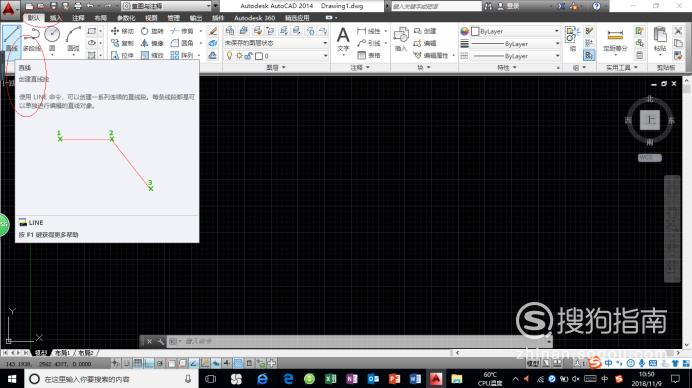The width and height of the screenshot is (692, 388).
Task: Toggle the layer lock icon
Action: tap(248, 56)
